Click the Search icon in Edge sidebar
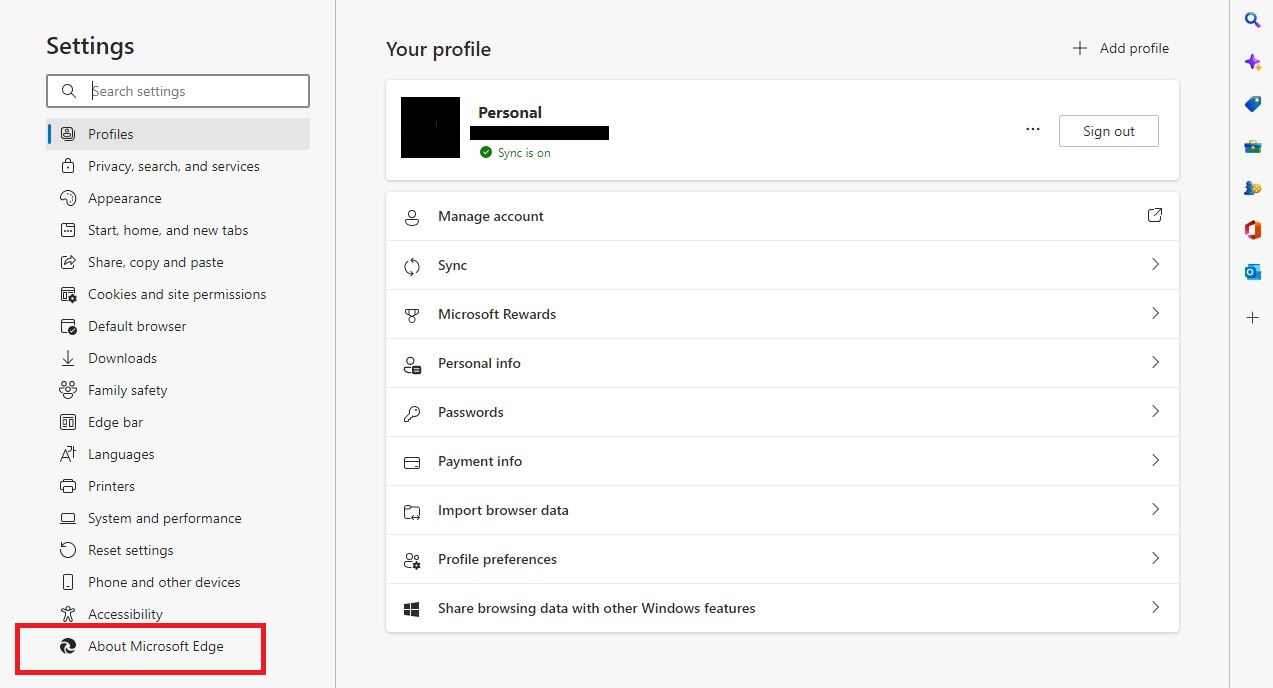 1252,20
